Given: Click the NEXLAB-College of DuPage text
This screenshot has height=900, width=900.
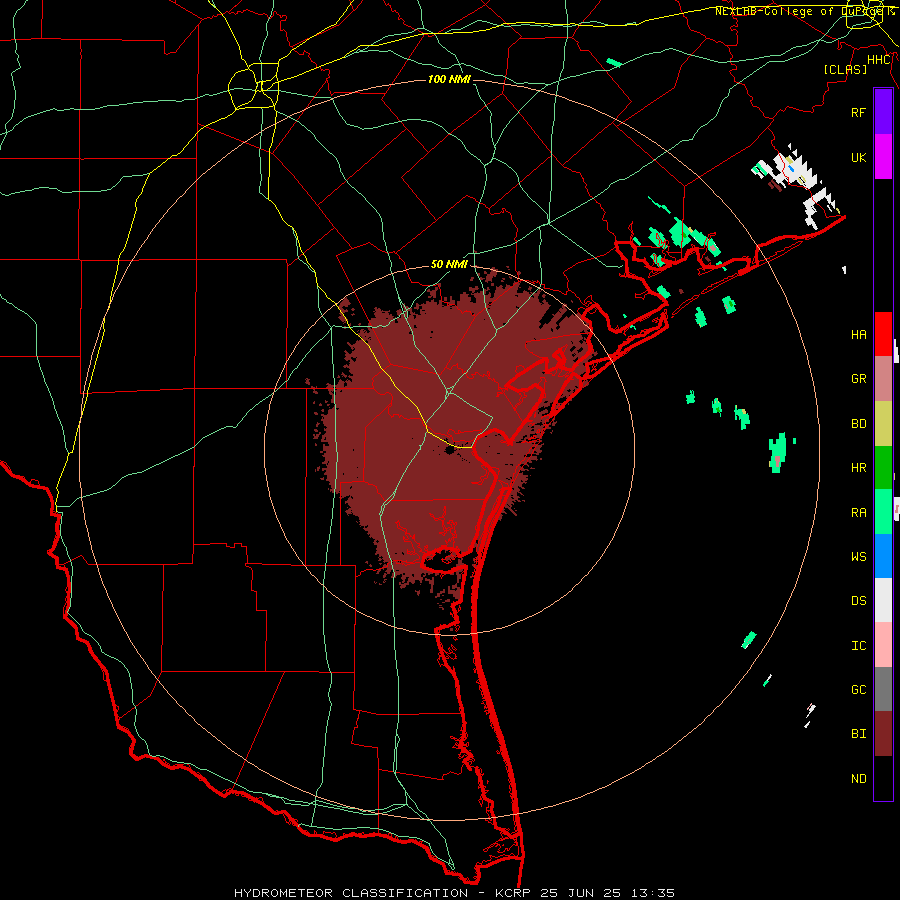Looking at the screenshot, I should [x=797, y=11].
